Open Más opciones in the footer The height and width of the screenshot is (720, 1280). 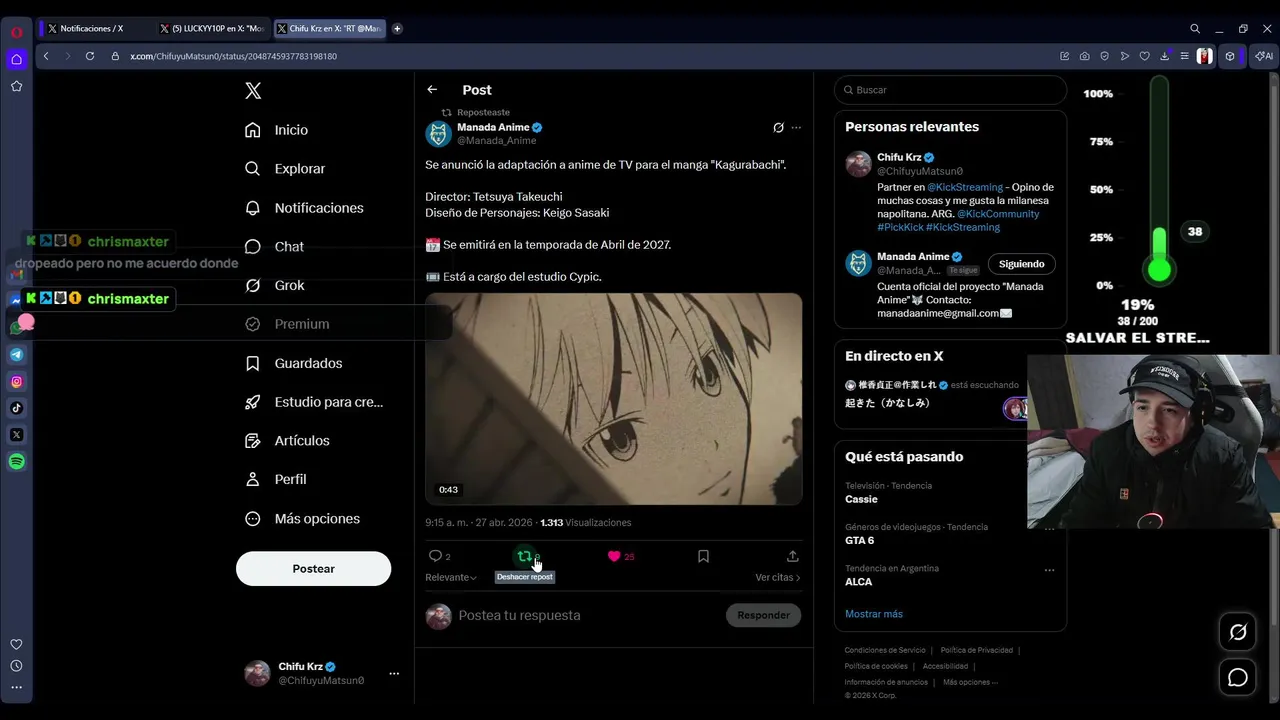tap(970, 682)
